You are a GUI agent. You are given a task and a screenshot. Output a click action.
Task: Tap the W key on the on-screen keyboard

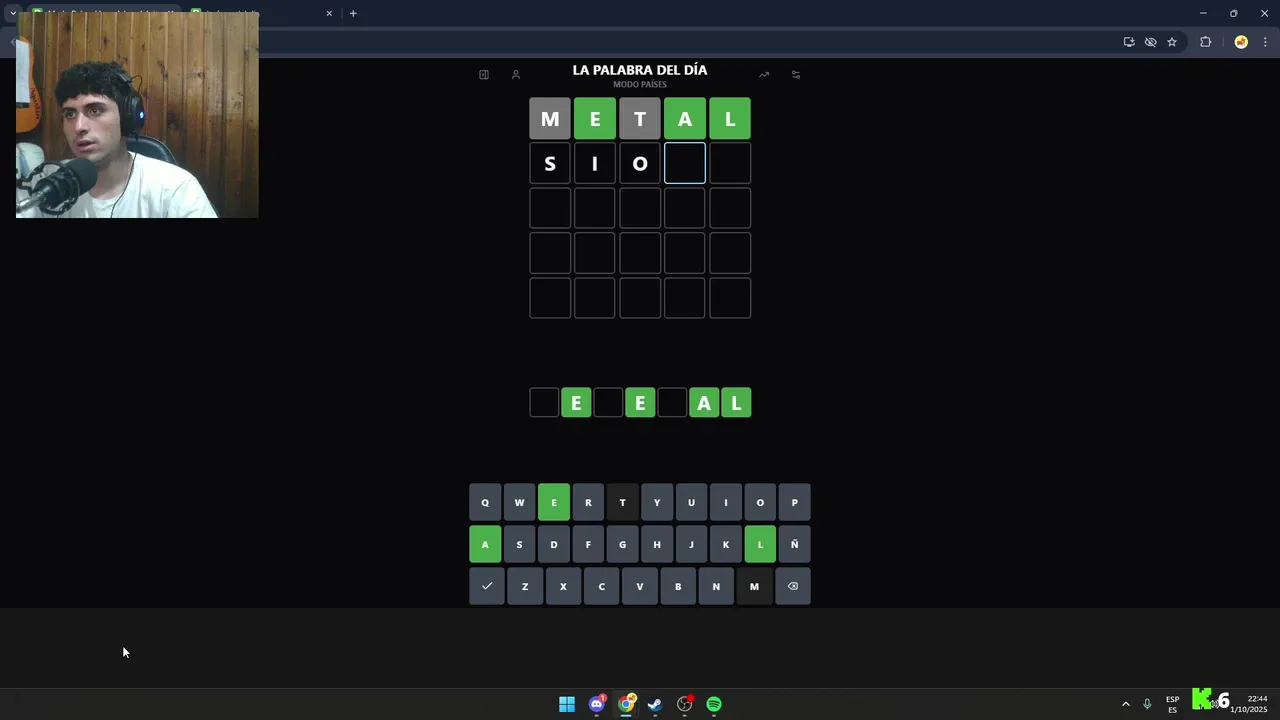[x=519, y=502]
